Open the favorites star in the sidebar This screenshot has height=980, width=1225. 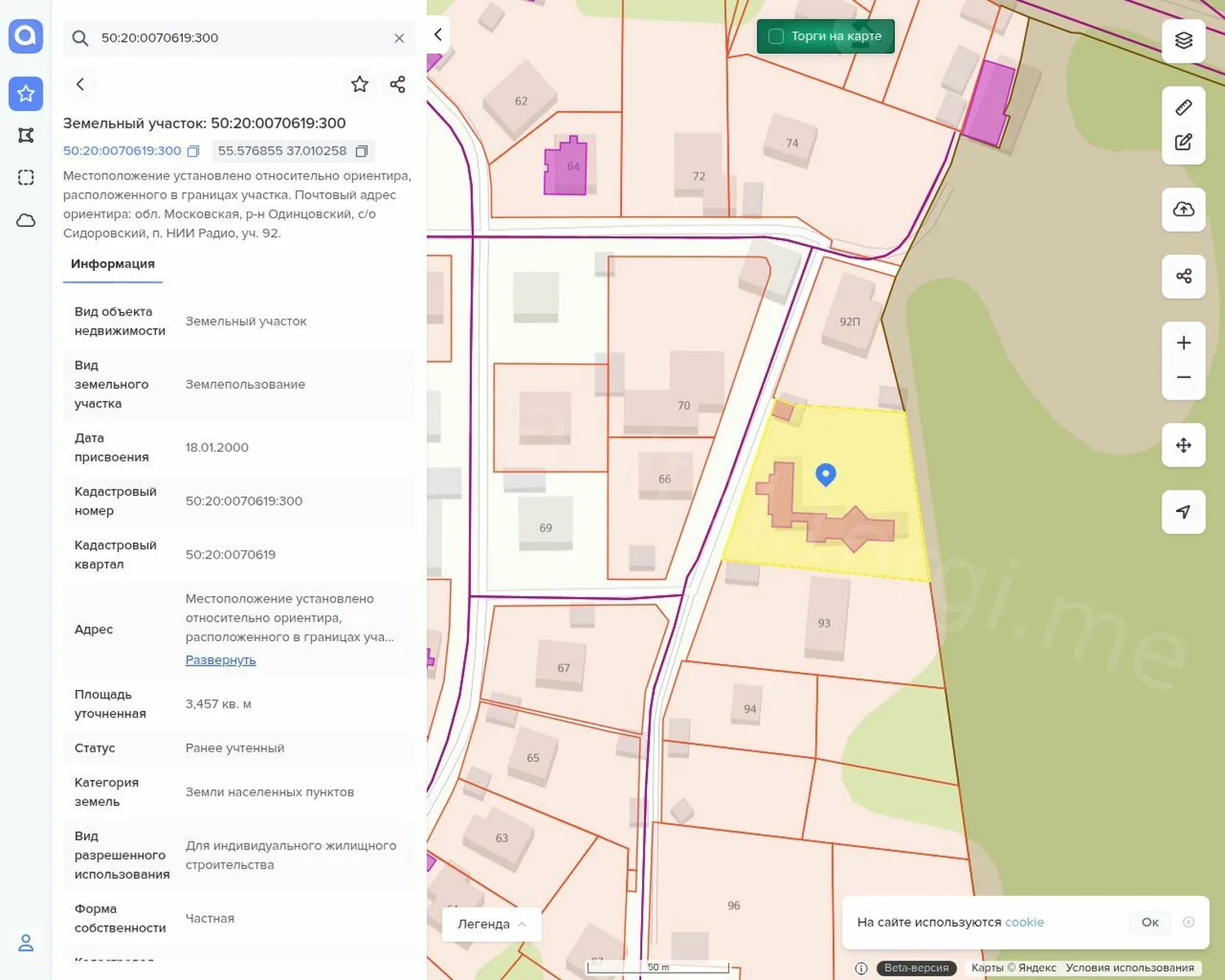point(25,93)
